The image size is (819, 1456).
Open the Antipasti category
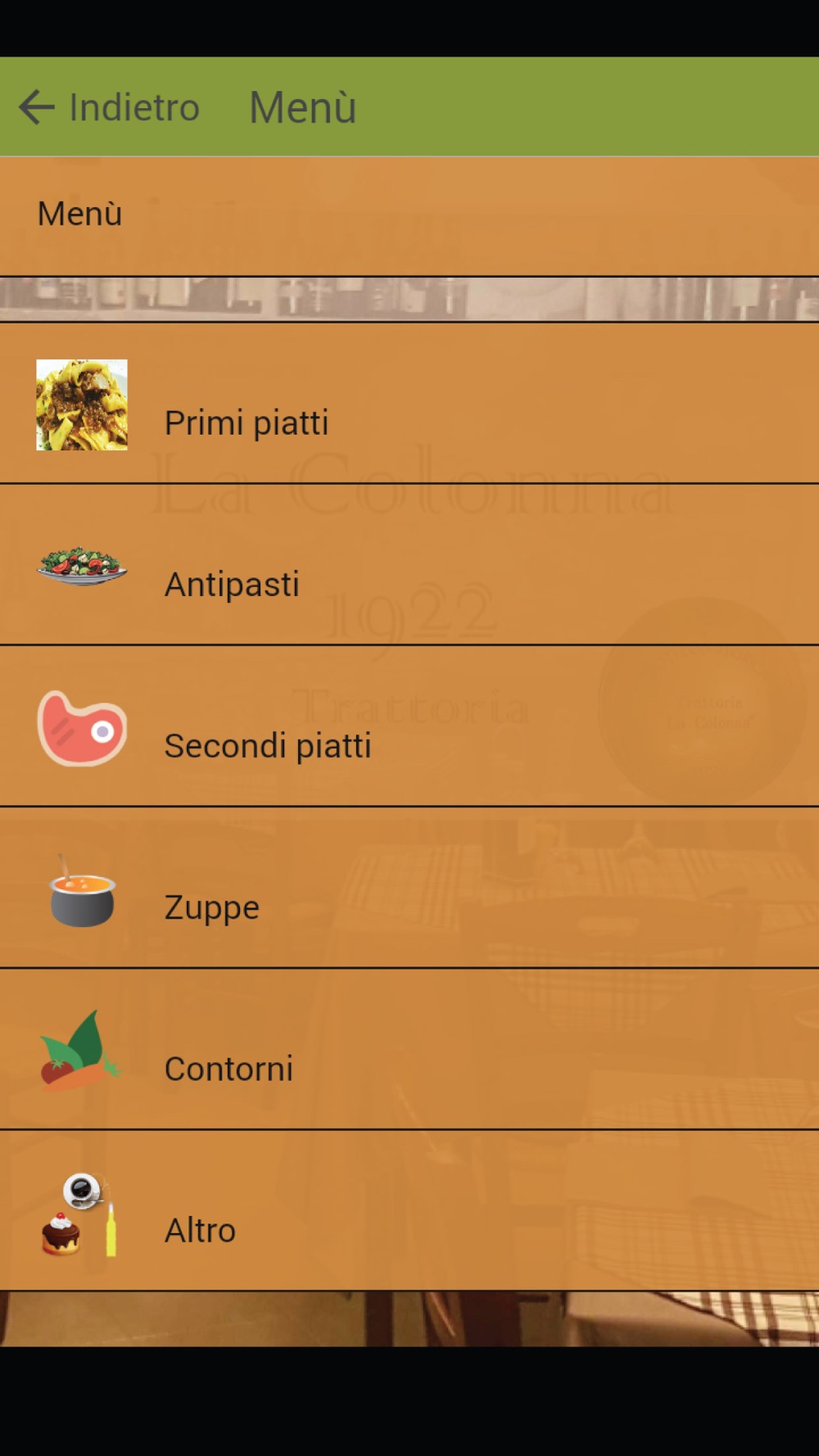[x=409, y=564]
